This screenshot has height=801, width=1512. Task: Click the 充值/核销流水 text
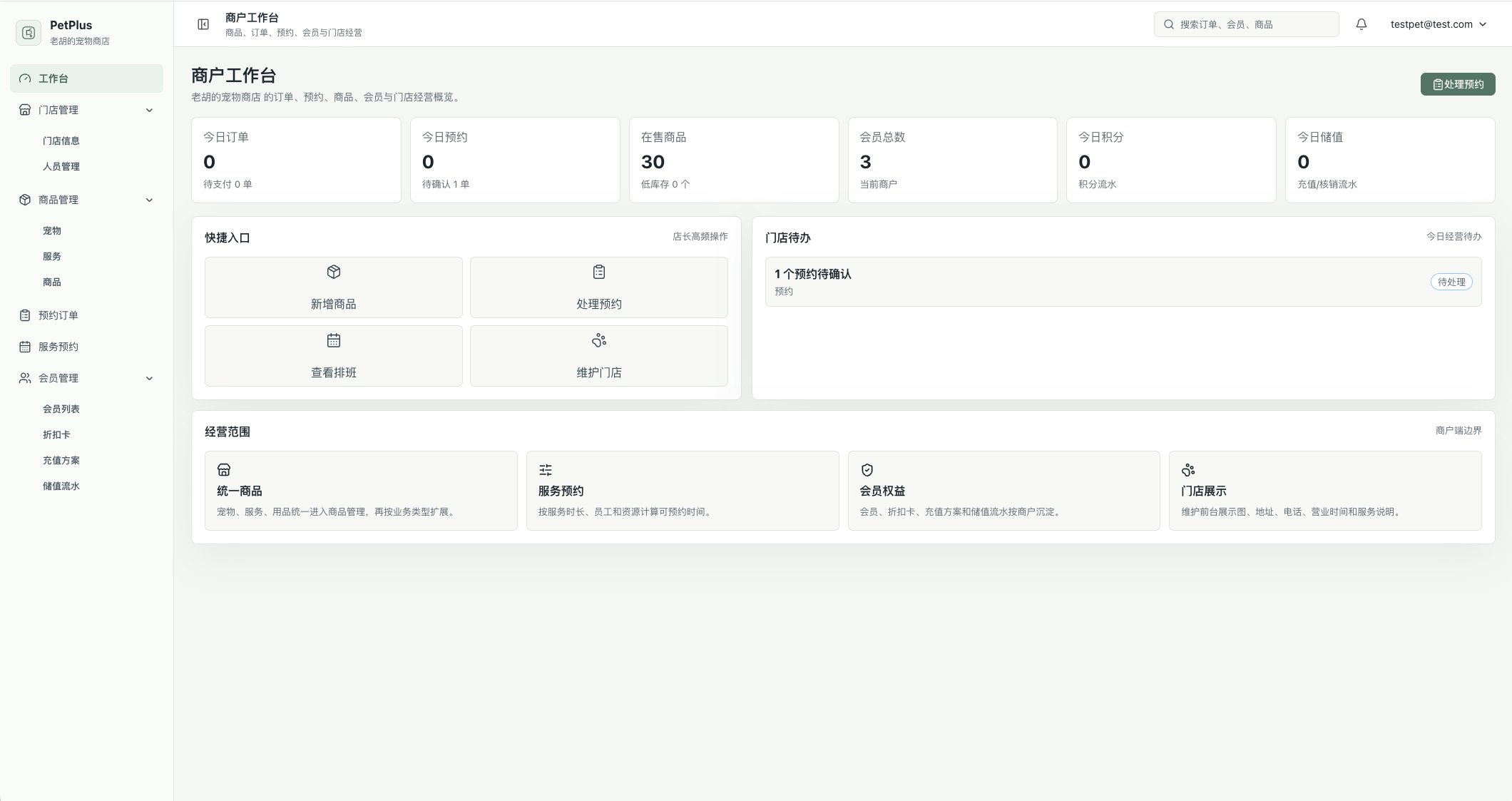pyautogui.click(x=1327, y=184)
